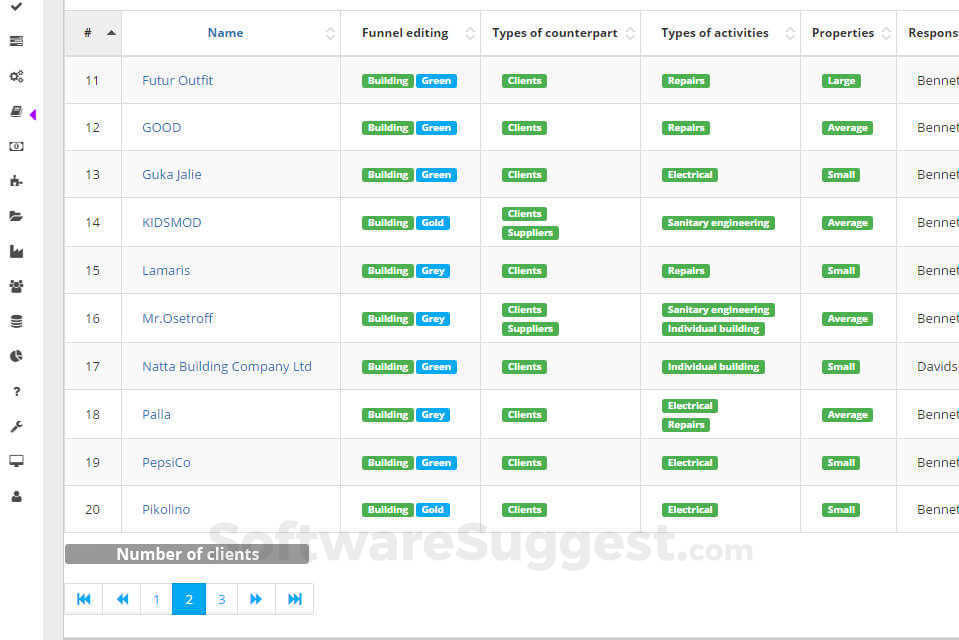Jump to the last page
Screen dimensions: 959x640
[295, 599]
